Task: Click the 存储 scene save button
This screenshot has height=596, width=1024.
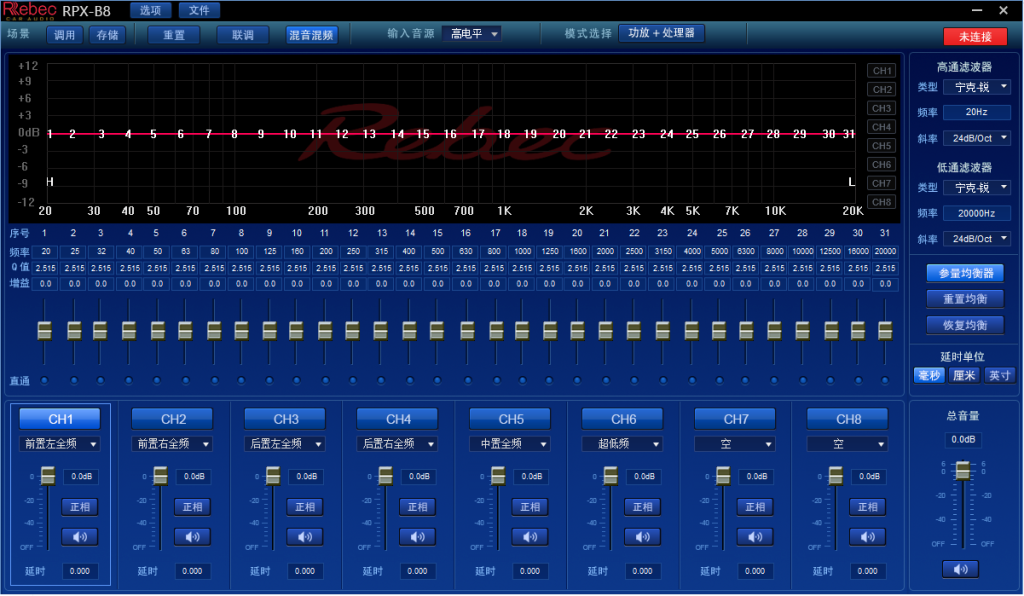Action: tap(107, 35)
